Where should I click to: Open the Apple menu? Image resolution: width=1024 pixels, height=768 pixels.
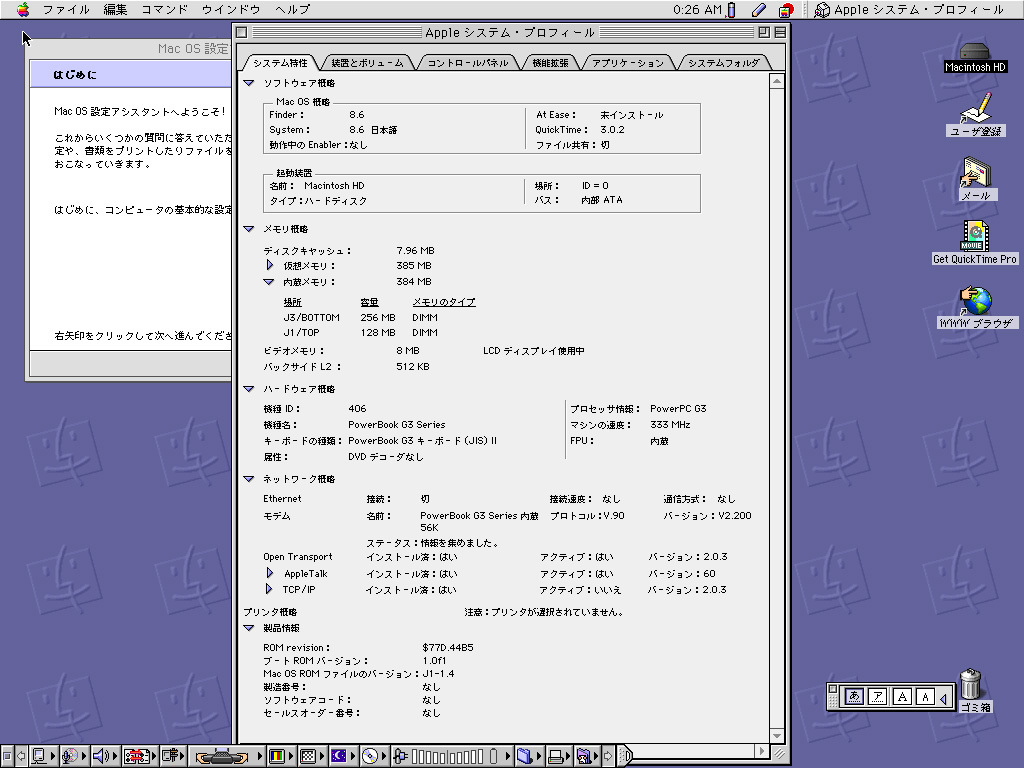click(x=23, y=9)
